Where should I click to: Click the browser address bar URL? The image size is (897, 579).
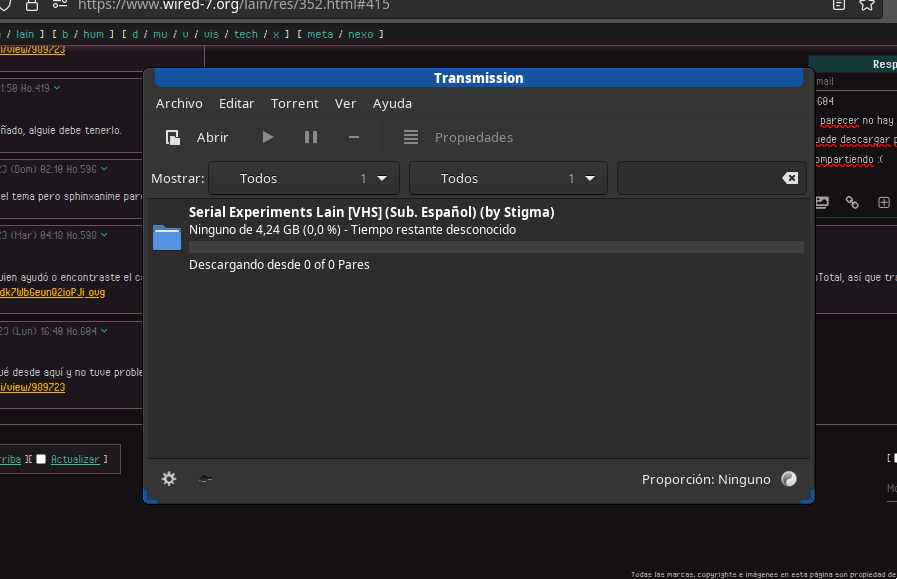point(233,6)
